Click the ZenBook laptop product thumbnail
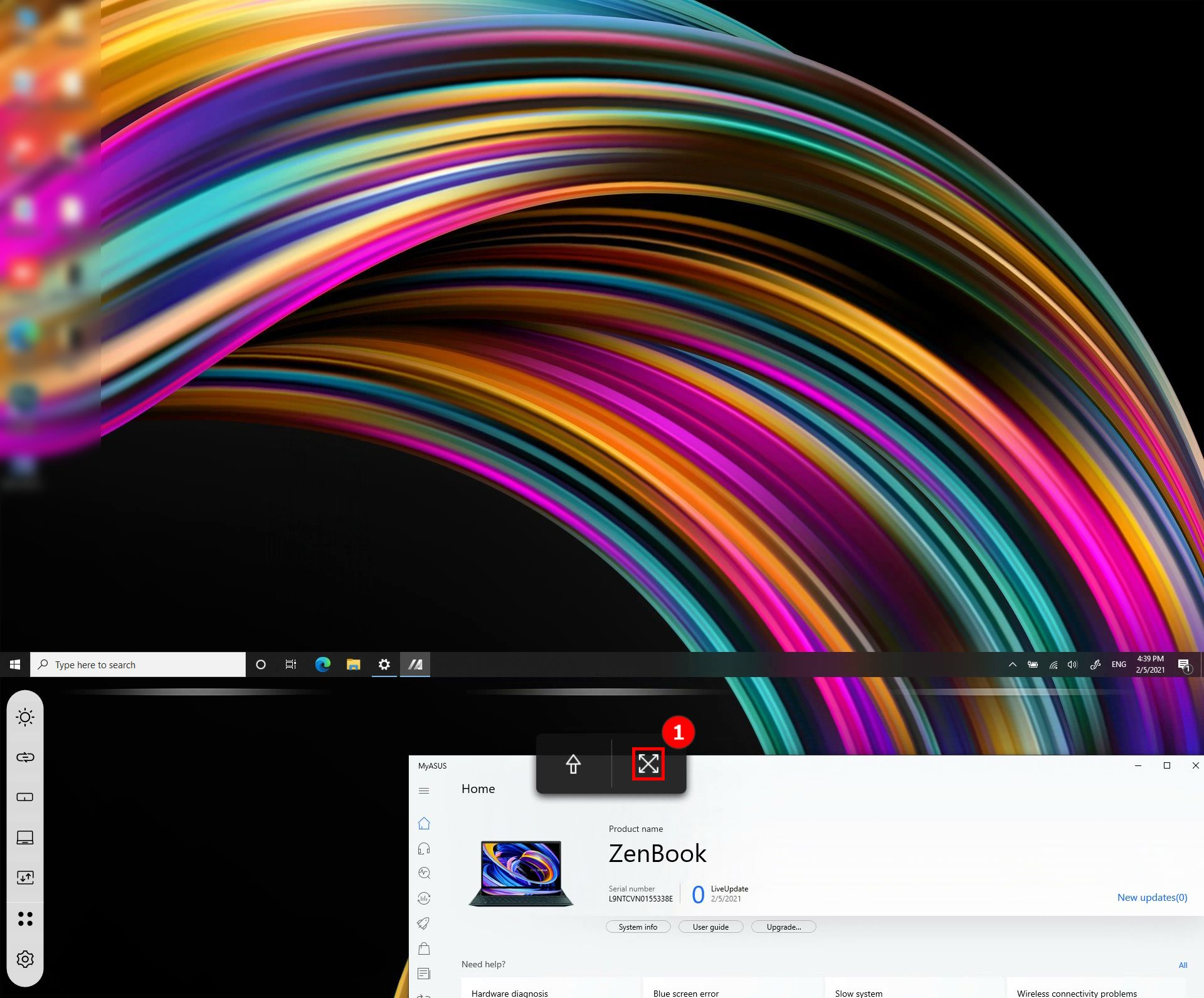This screenshot has height=998, width=1204. click(520, 874)
